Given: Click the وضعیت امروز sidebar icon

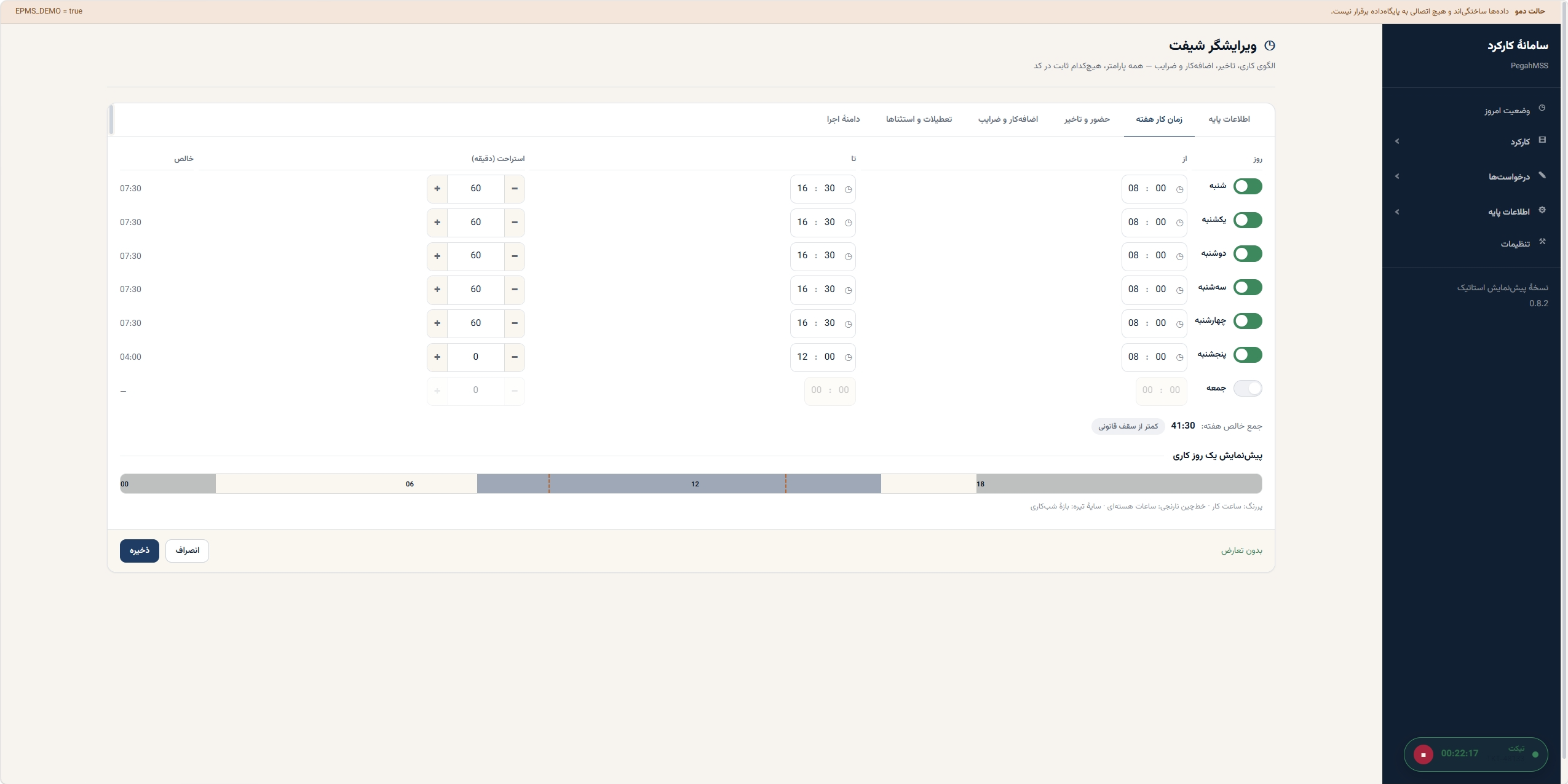Looking at the screenshot, I should click(x=1542, y=108).
